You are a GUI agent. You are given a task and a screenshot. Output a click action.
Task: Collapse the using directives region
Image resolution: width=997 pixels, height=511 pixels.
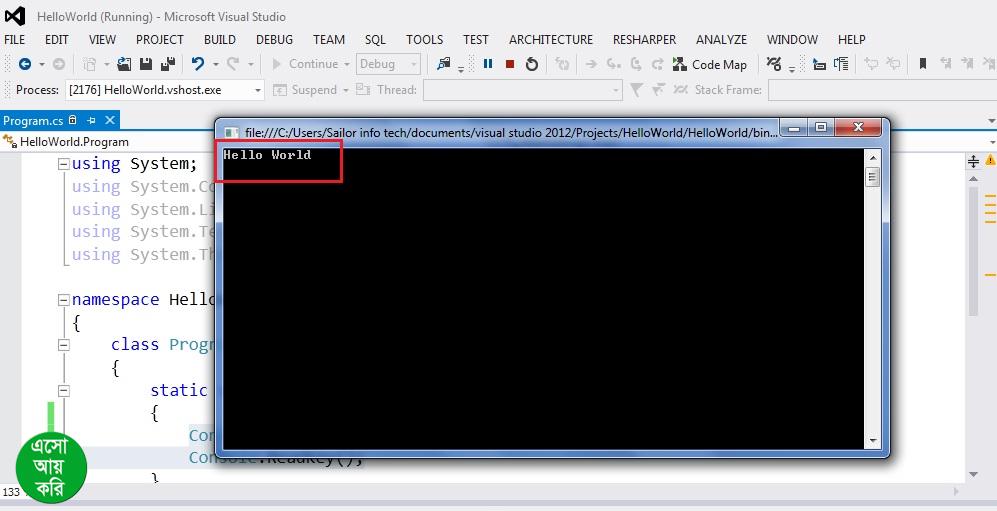click(64, 164)
